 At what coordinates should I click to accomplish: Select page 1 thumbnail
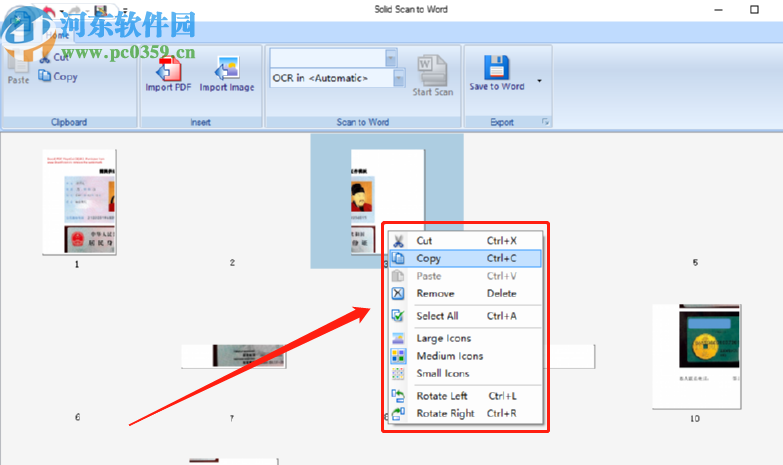point(79,202)
